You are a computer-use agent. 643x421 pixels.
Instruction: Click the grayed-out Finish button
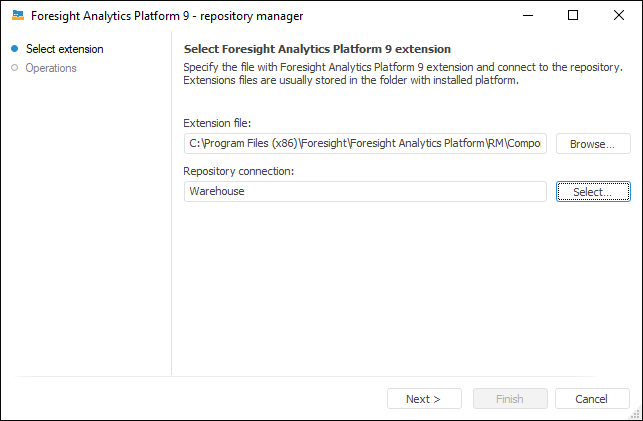tap(509, 399)
